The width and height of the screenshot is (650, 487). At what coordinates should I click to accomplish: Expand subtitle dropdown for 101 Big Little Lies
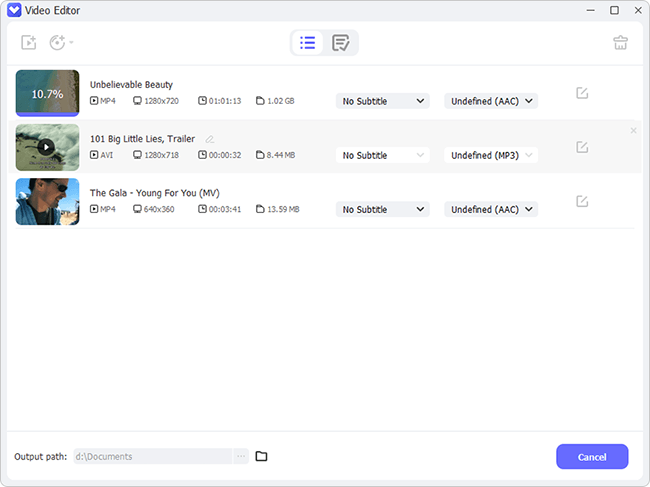tap(383, 155)
